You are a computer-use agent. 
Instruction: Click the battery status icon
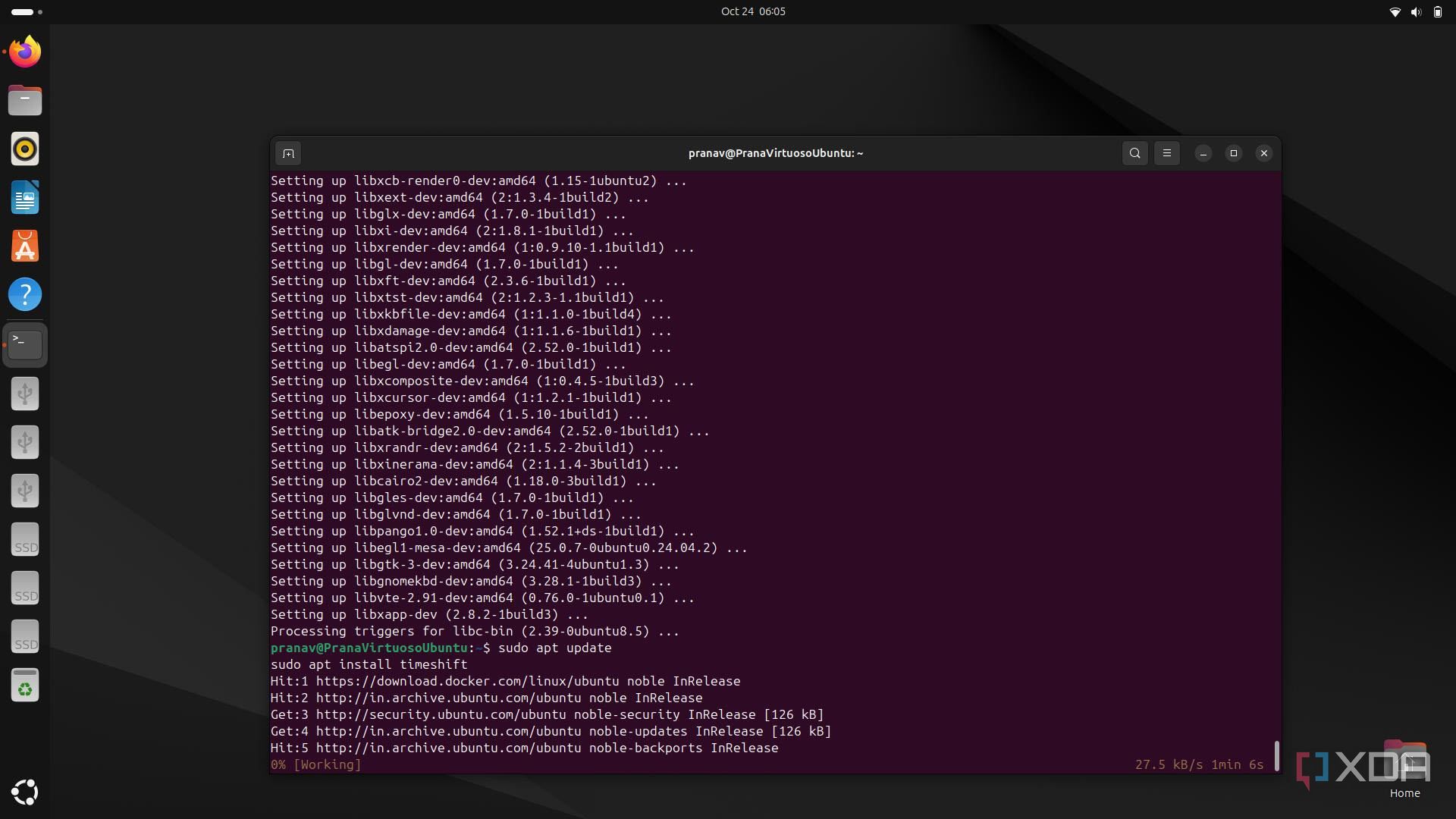1437,12
